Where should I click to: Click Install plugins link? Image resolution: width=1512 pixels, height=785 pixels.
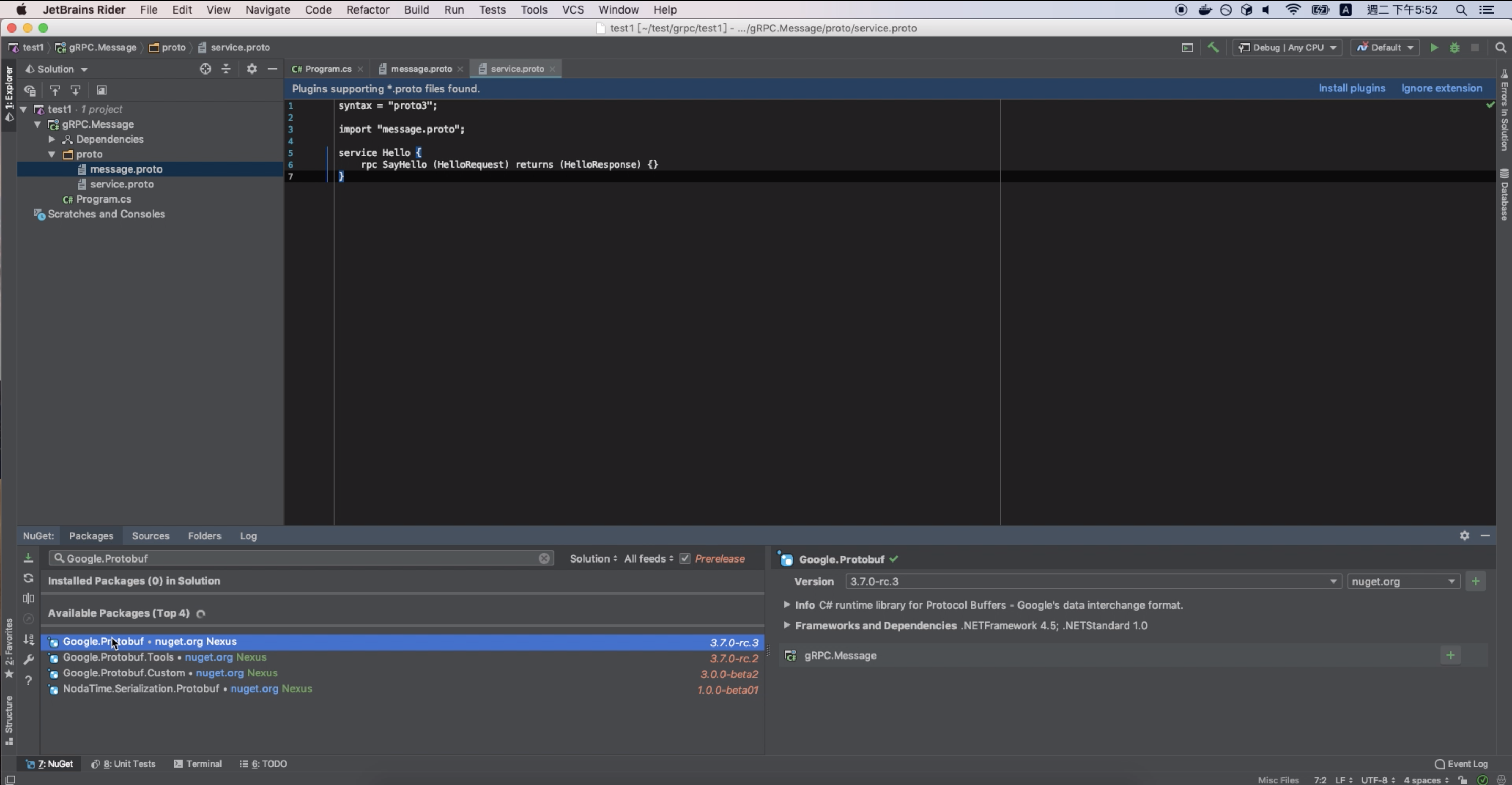[x=1352, y=88]
